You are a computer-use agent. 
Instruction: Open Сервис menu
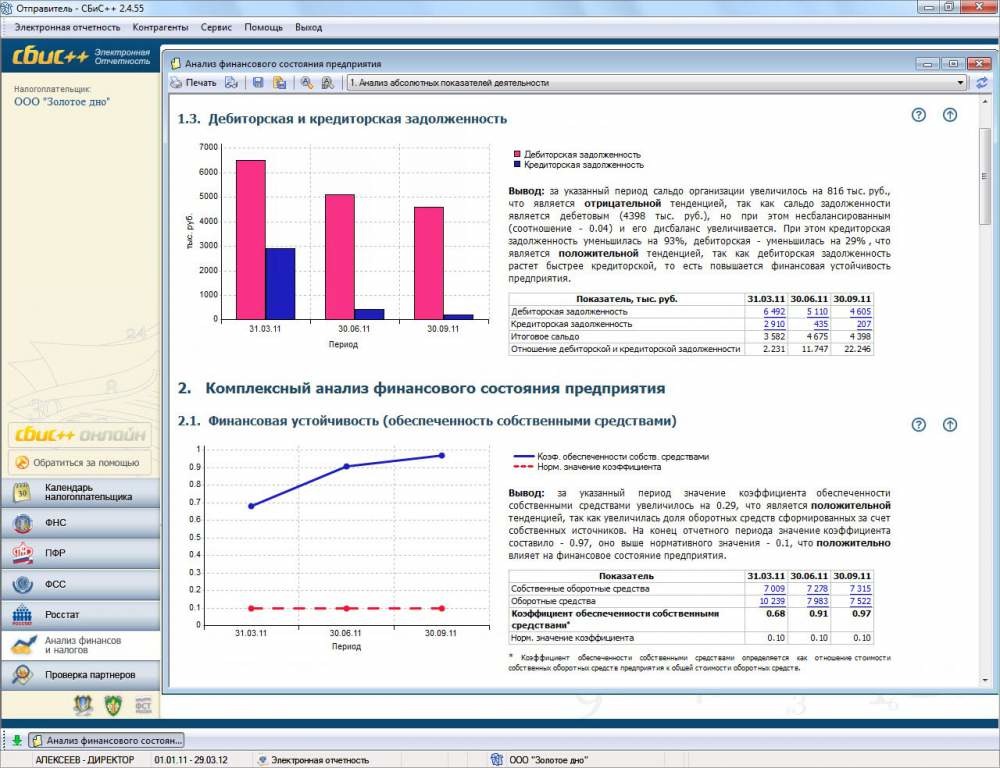(x=216, y=27)
